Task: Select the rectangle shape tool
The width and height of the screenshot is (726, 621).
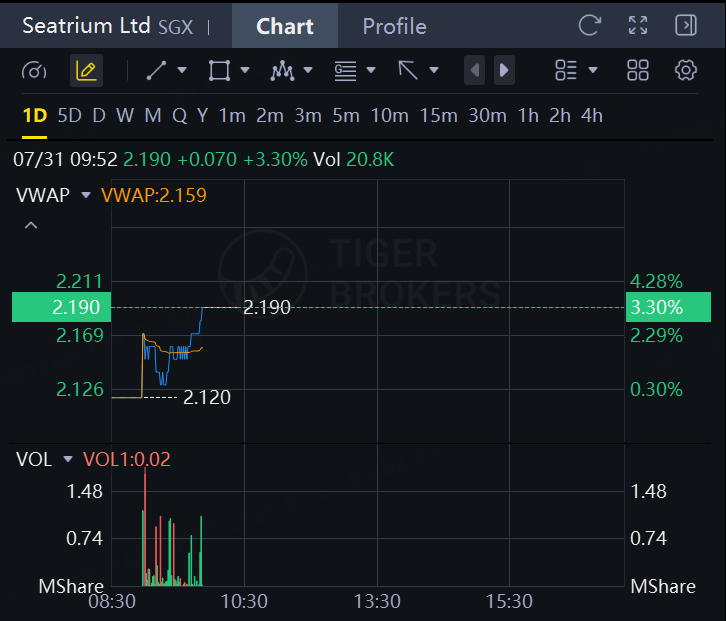Action: tap(219, 70)
